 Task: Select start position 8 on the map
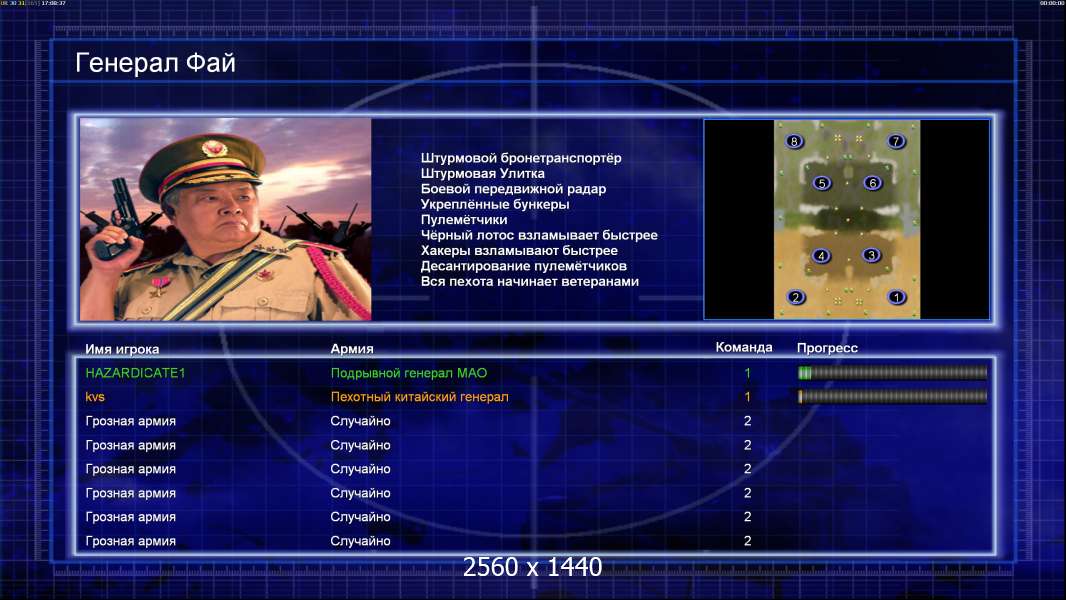793,141
